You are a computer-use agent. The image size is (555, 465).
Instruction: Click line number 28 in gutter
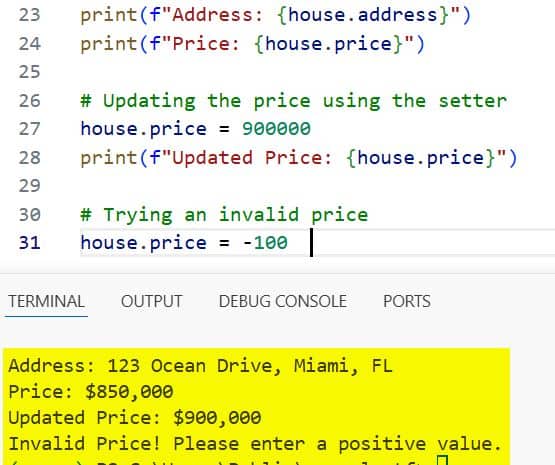(29, 157)
